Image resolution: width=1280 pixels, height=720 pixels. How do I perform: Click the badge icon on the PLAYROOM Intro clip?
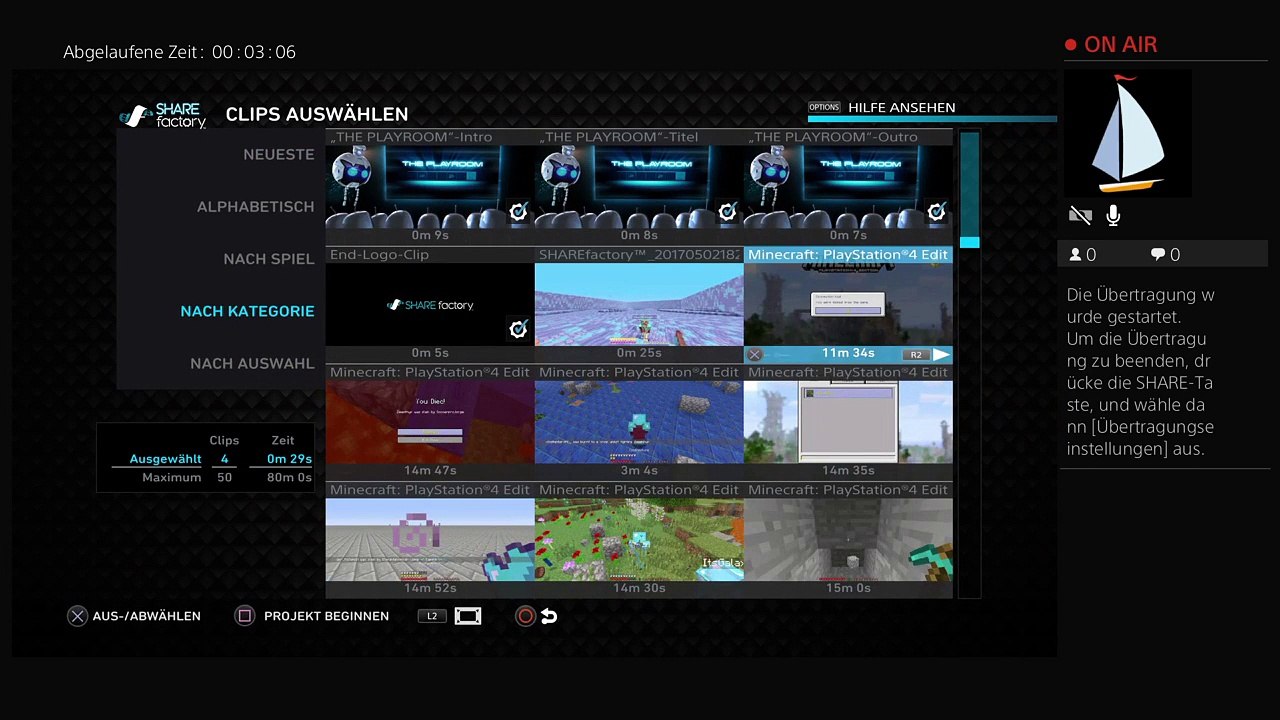518,212
